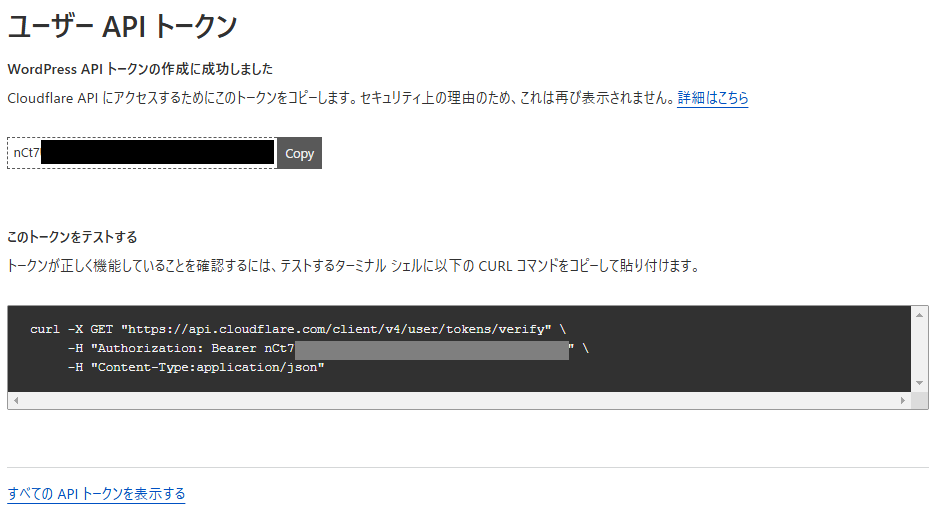Click the このトークンをテストする heading

pyautogui.click(x=72, y=237)
